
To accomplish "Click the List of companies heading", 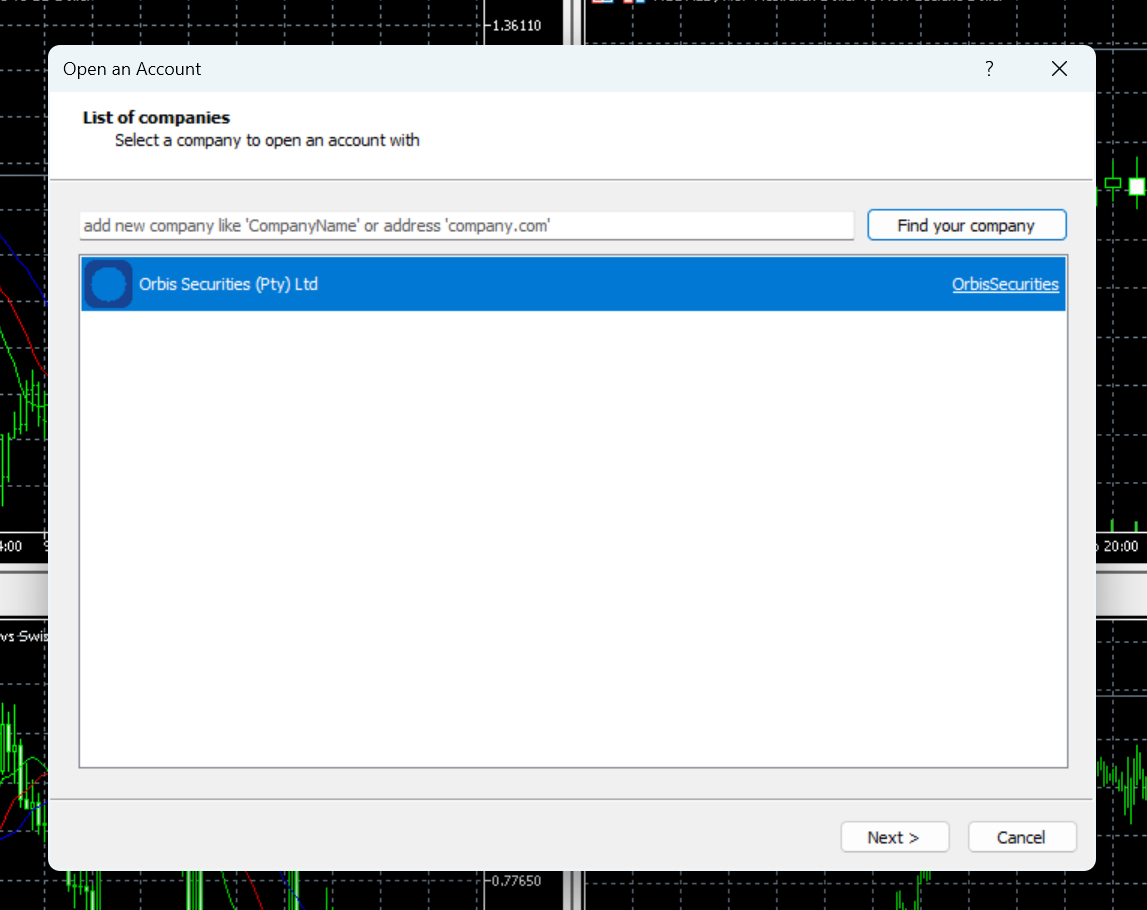I will tap(156, 118).
